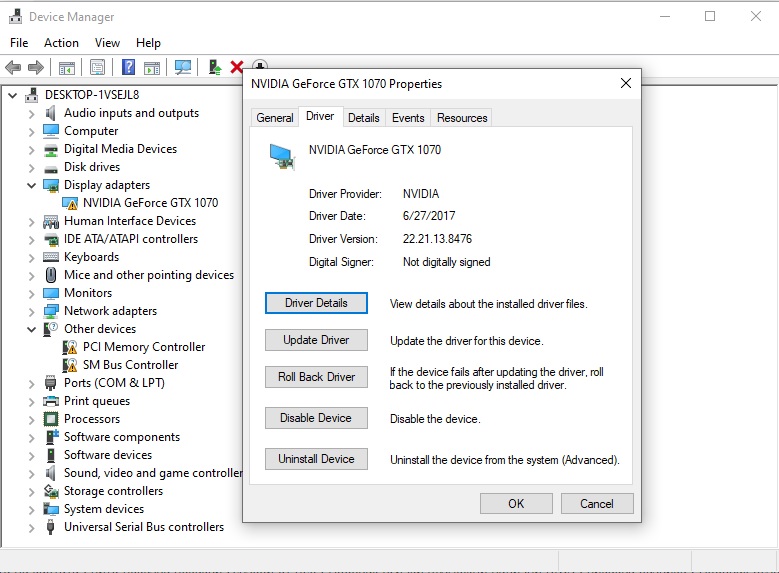
Task: Close the NVIDIA GeForce GTX 1070 Properties dialog
Action: pyautogui.click(x=625, y=83)
